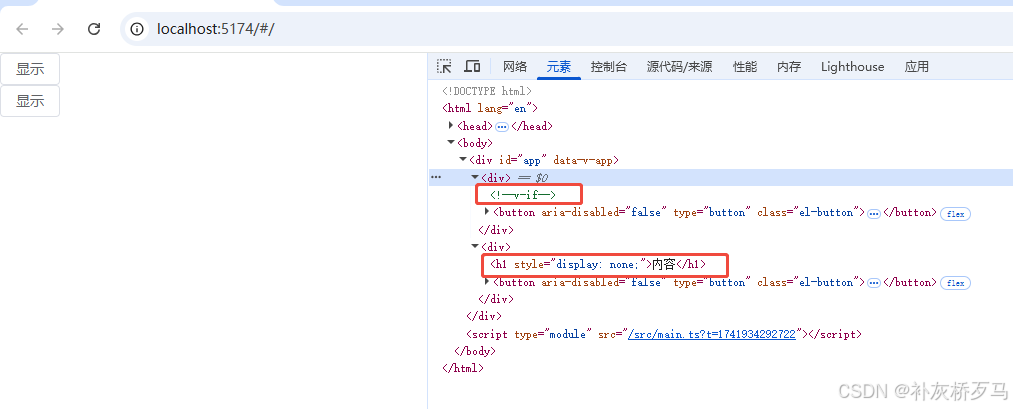The image size is (1013, 409).
Task: Open the 控制台 tab
Action: point(609,67)
